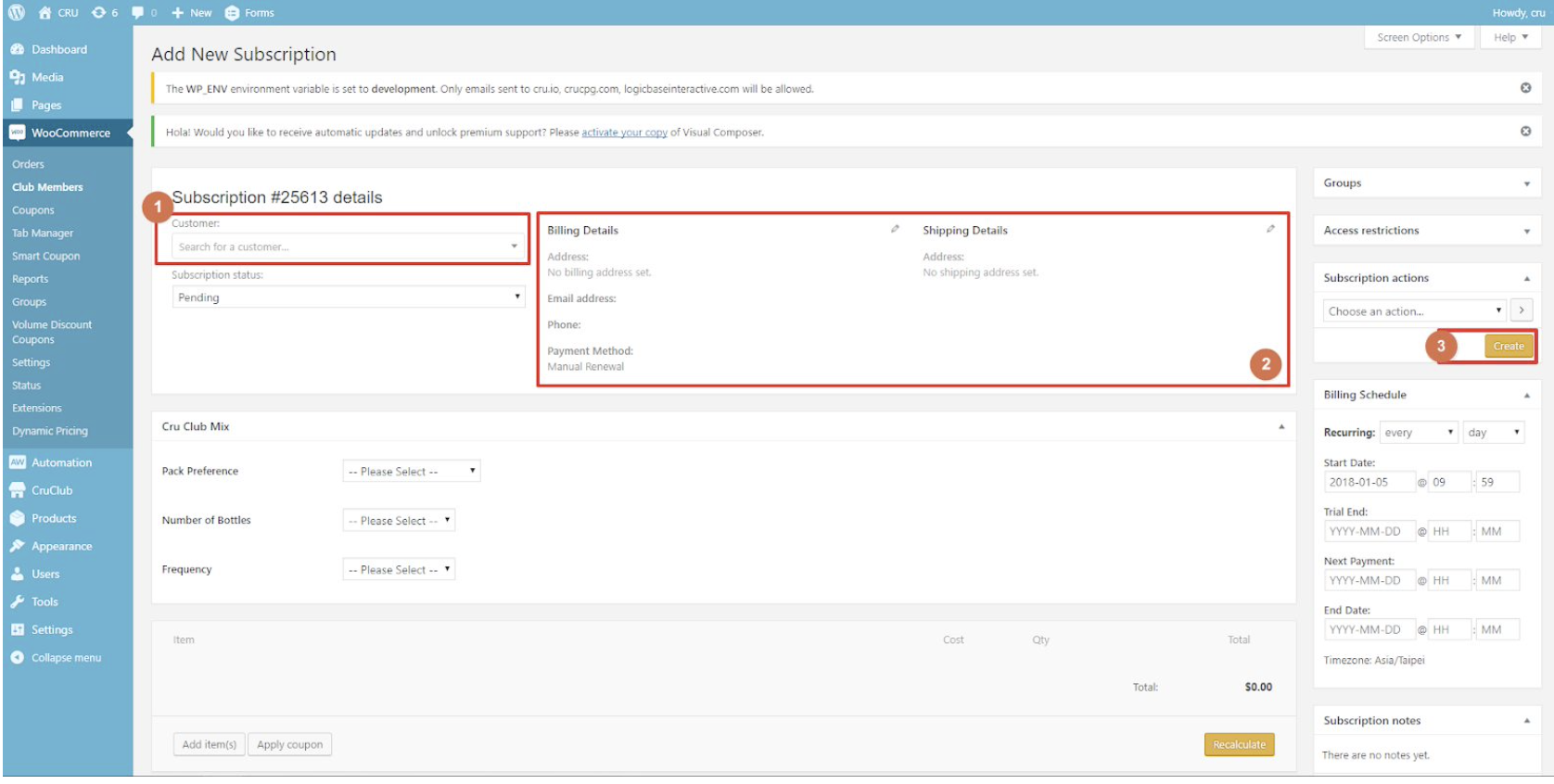The image size is (1554, 784).
Task: Click Next Payment date field
Action: [1369, 580]
